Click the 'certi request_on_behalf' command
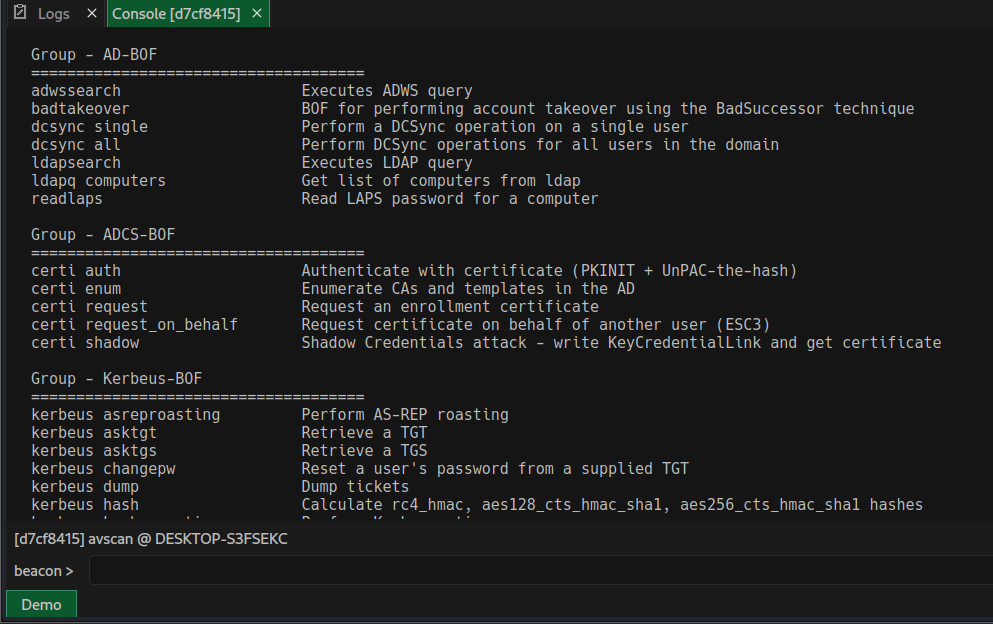993x624 pixels. 134,324
